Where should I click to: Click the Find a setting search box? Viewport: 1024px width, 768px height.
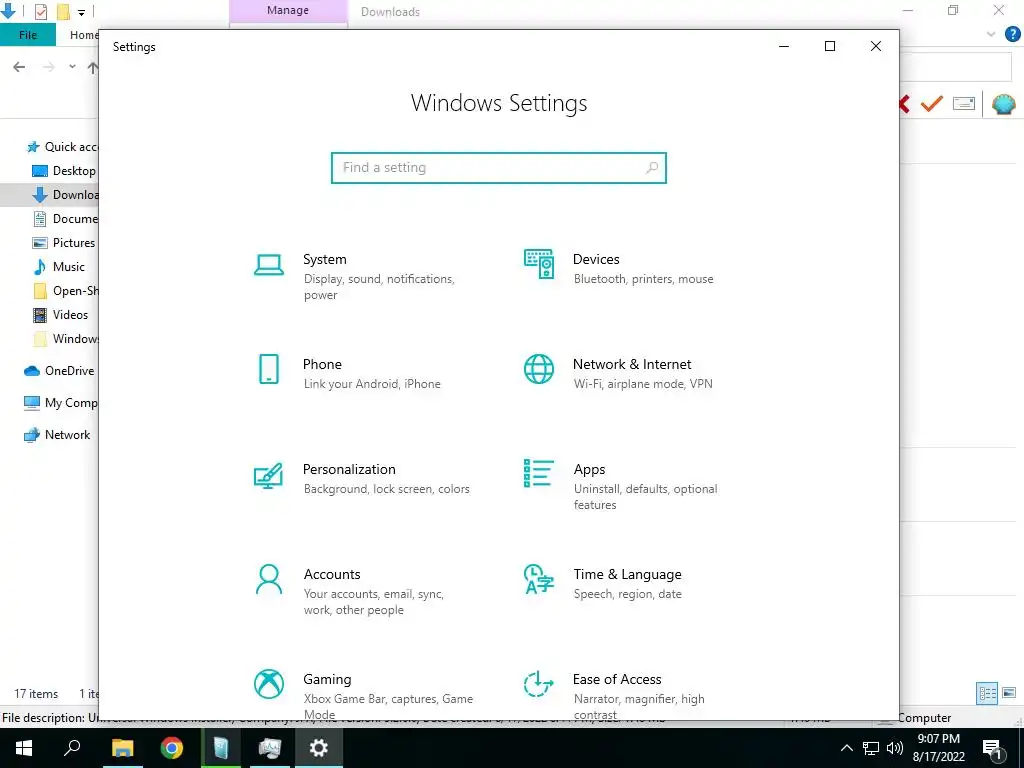click(x=498, y=168)
